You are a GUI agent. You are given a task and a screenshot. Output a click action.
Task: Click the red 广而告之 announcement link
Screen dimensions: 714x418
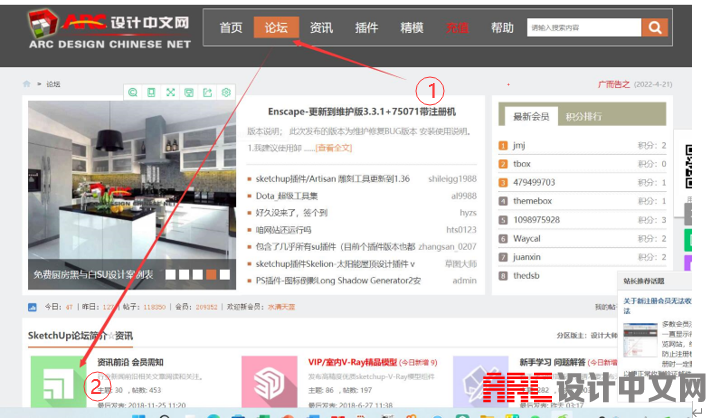coord(613,84)
